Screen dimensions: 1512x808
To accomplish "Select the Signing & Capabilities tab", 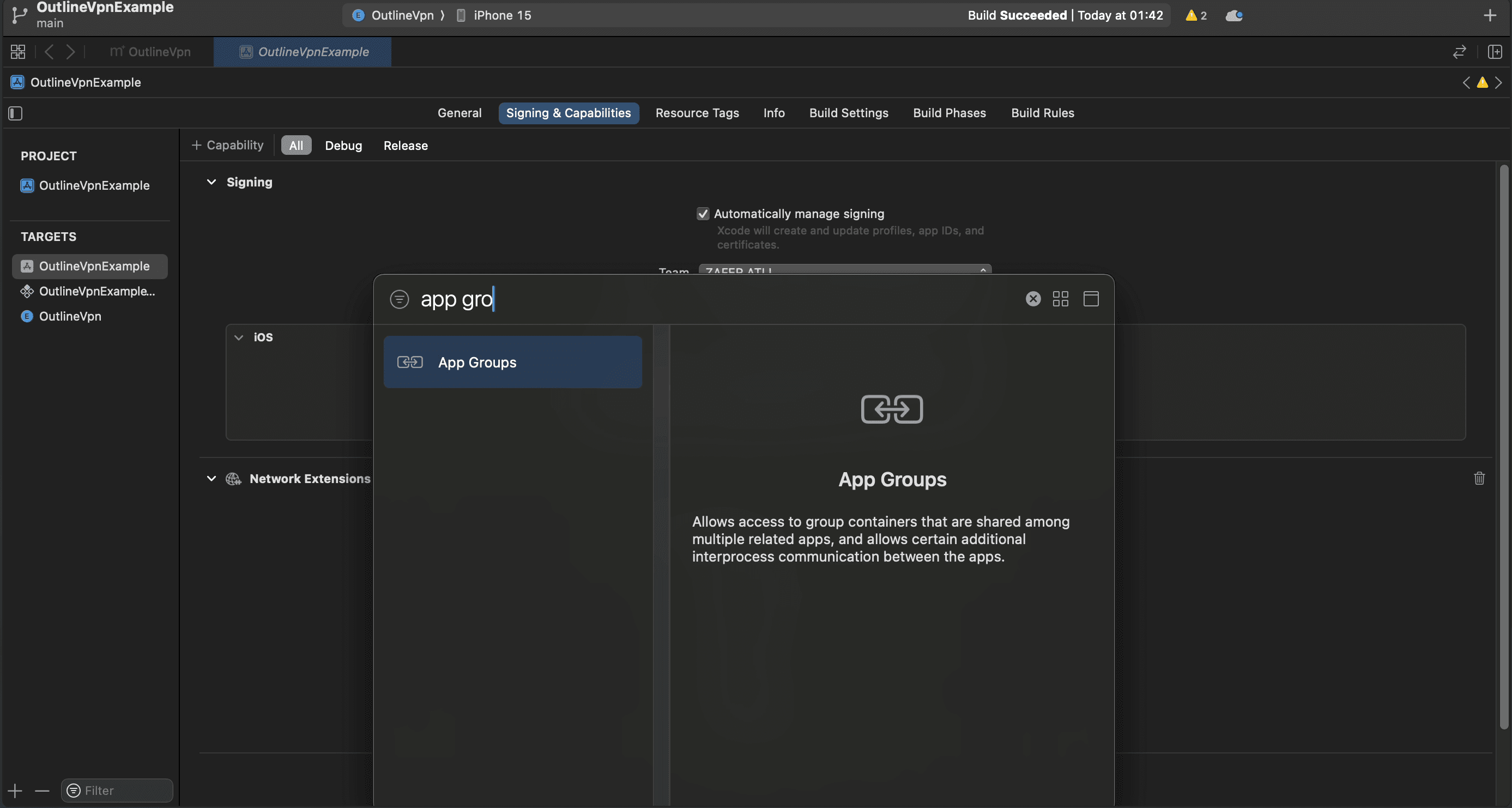I will (568, 113).
